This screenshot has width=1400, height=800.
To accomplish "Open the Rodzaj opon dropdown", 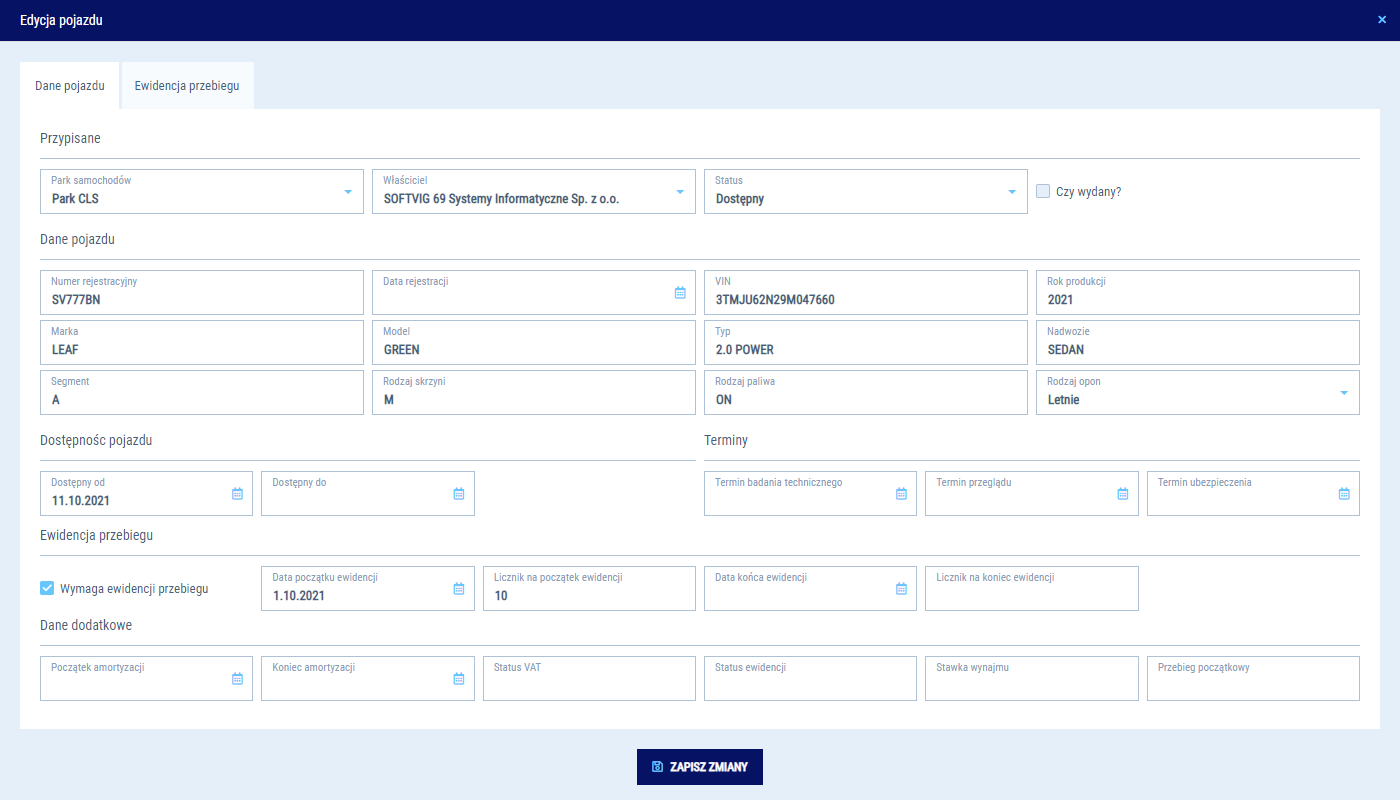I will click(1343, 393).
